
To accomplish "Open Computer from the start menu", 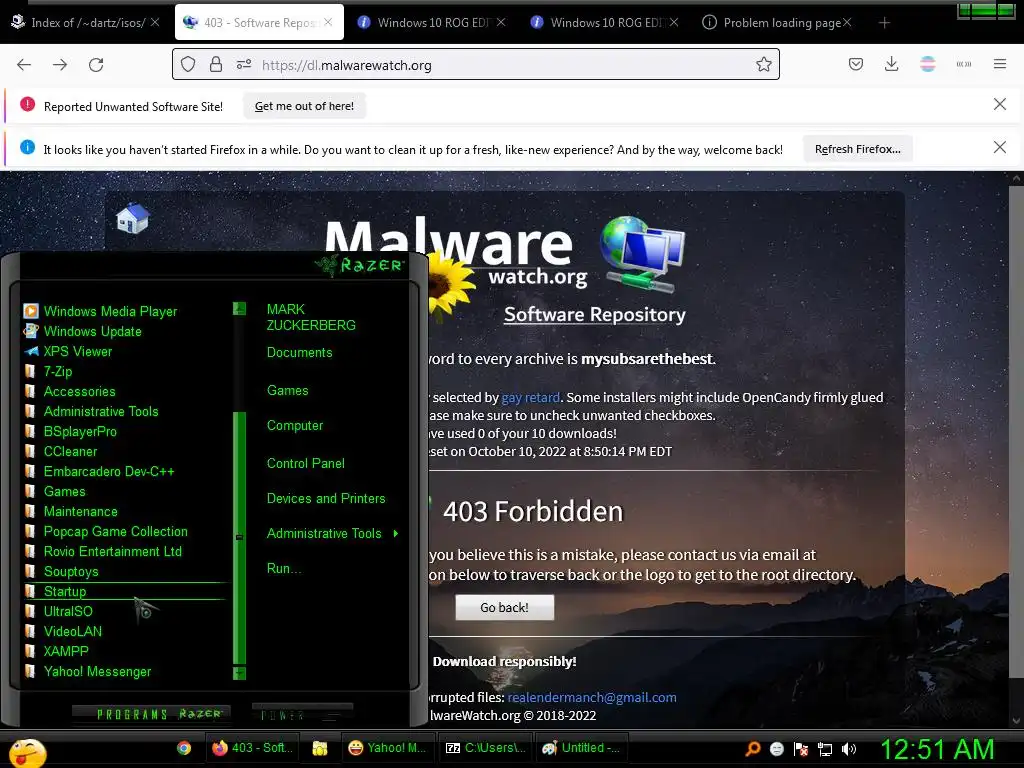I will click(x=295, y=426).
